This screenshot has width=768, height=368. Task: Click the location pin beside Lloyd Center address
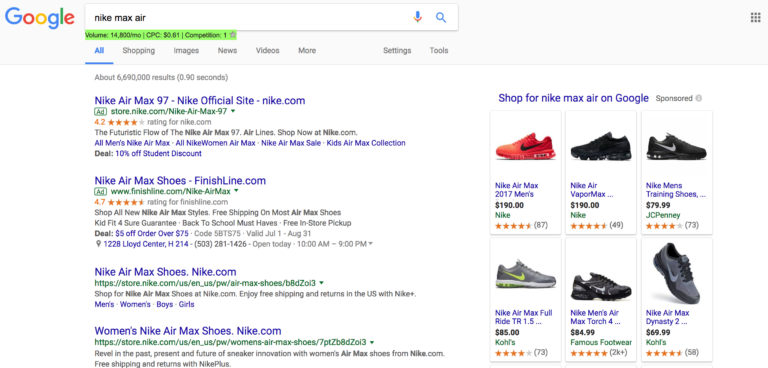click(98, 244)
